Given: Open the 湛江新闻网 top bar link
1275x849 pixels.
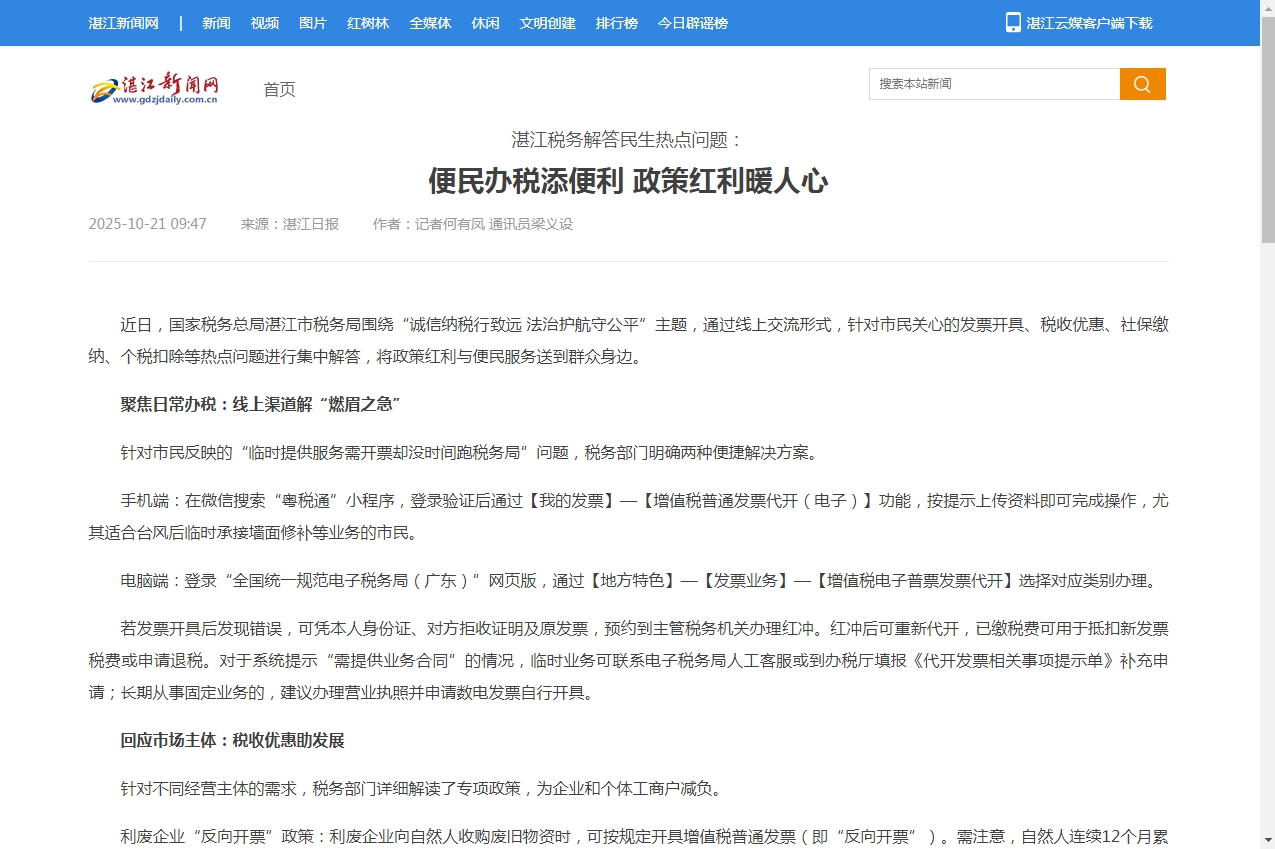Looking at the screenshot, I should [x=123, y=23].
